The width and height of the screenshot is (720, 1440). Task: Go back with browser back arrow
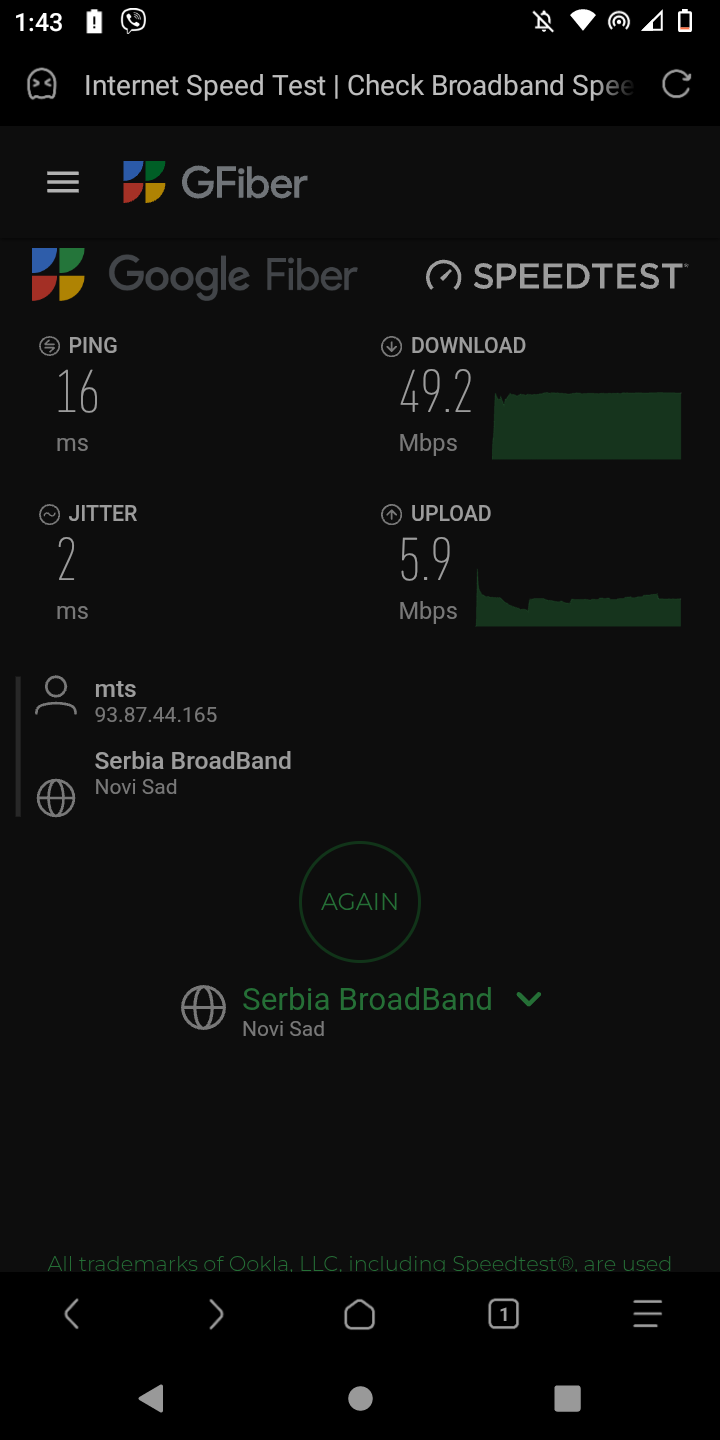pos(72,1314)
